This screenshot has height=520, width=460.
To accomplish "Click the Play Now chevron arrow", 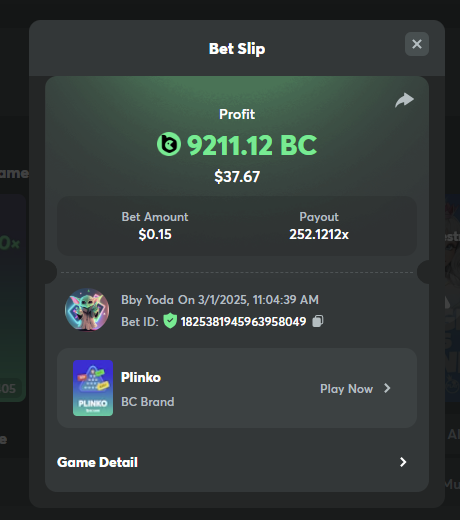I will (387, 388).
